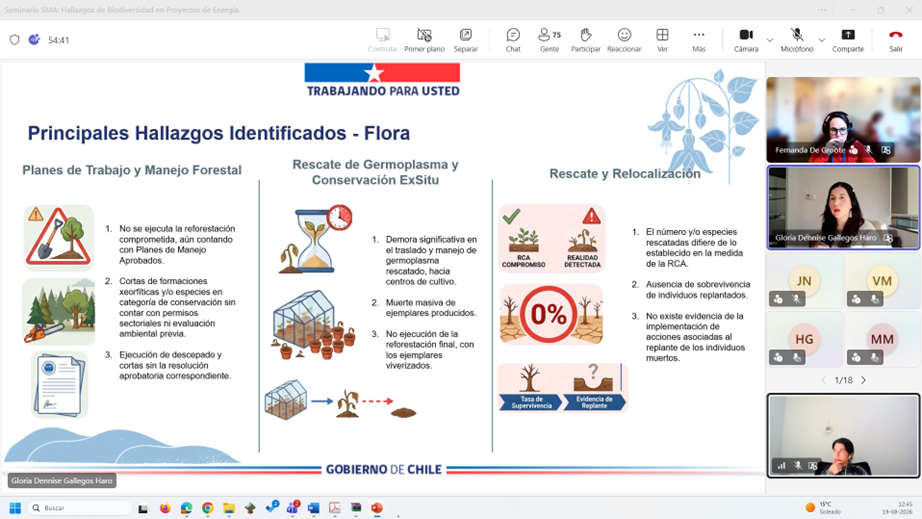Click the recording indicator icon beside timer
This screenshot has width=922, height=519.
tap(34, 39)
